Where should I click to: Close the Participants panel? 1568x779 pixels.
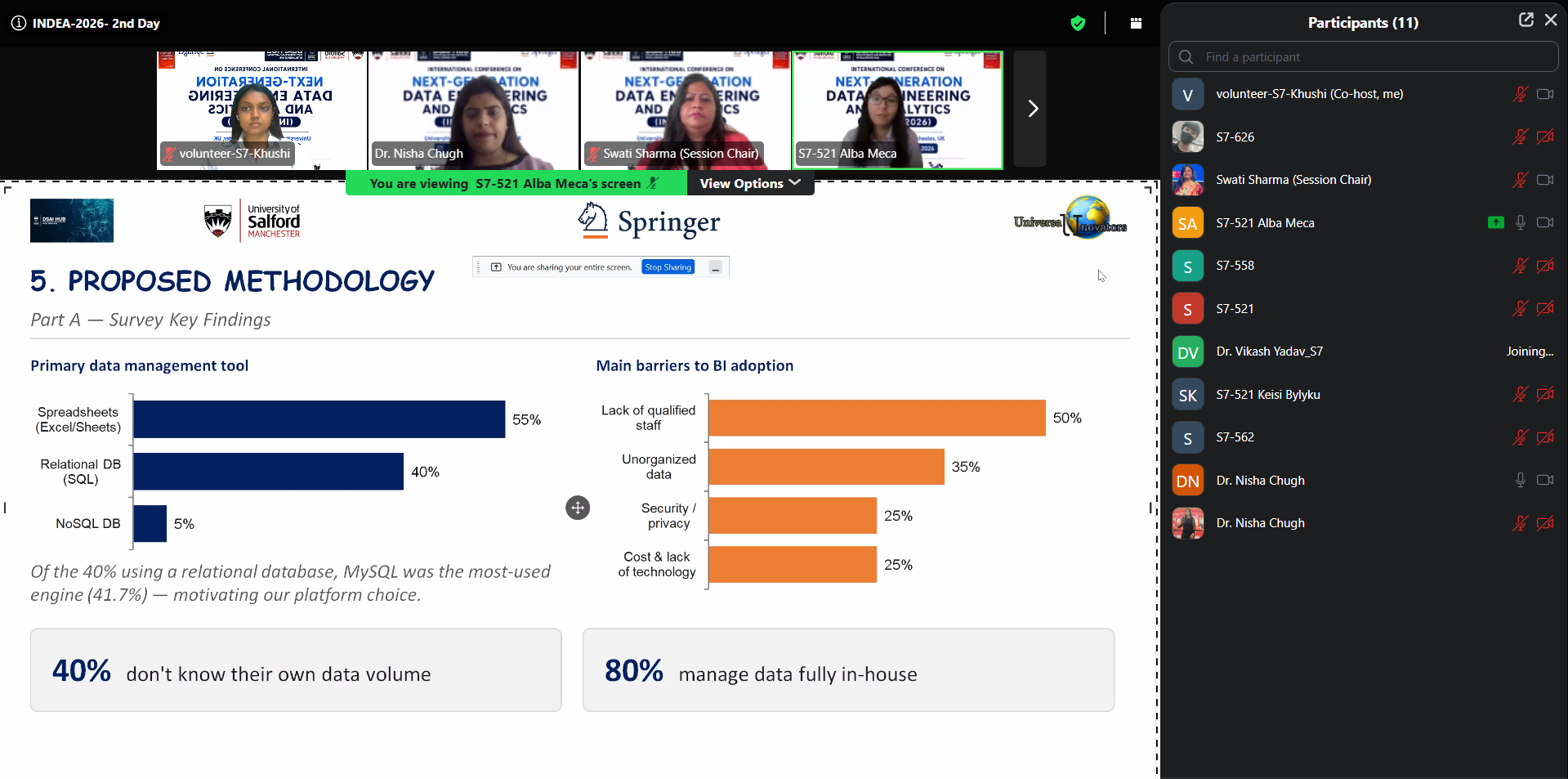[x=1550, y=20]
